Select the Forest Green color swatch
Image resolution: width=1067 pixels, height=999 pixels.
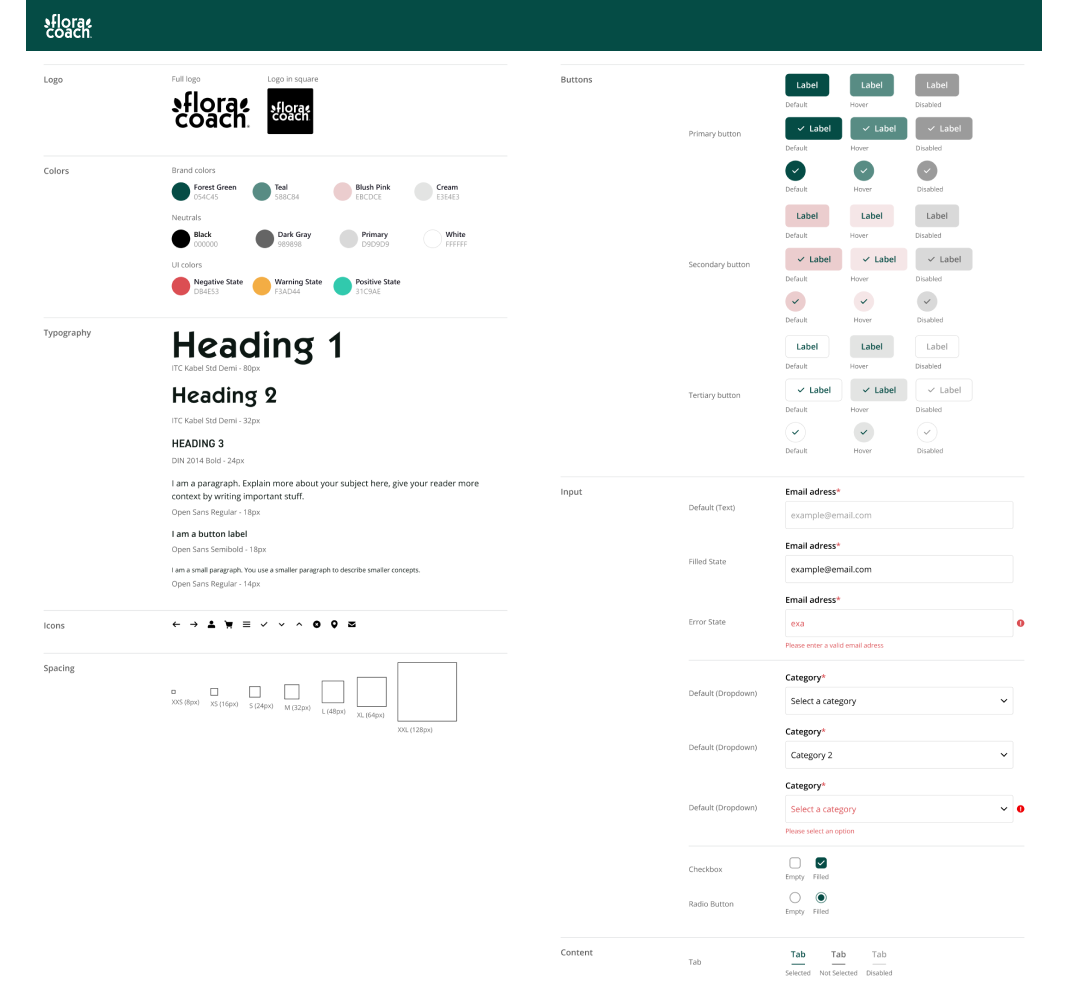181,192
